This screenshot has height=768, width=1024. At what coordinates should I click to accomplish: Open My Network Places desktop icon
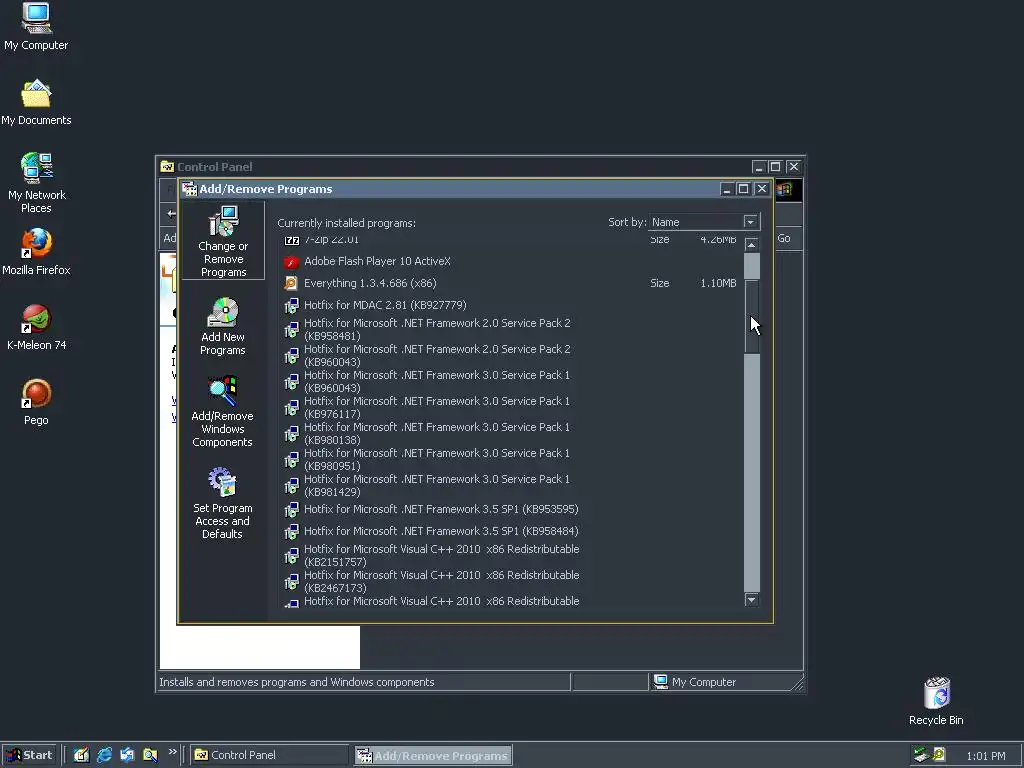click(x=37, y=183)
